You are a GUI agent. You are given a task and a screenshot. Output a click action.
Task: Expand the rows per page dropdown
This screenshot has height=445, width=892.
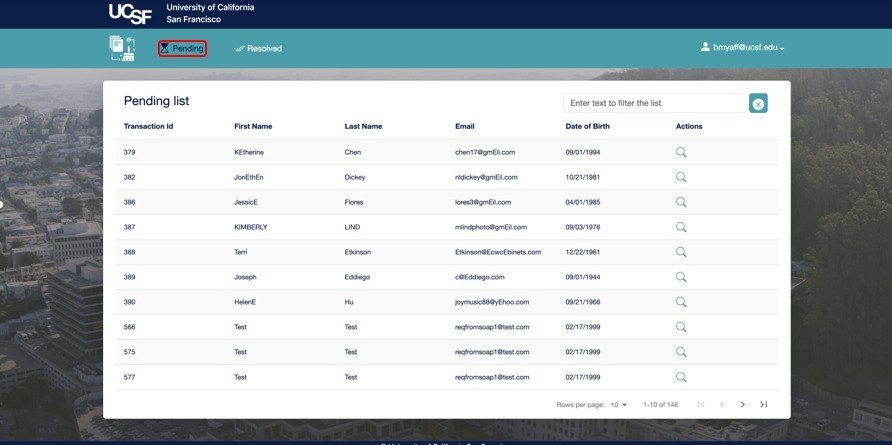(x=619, y=405)
